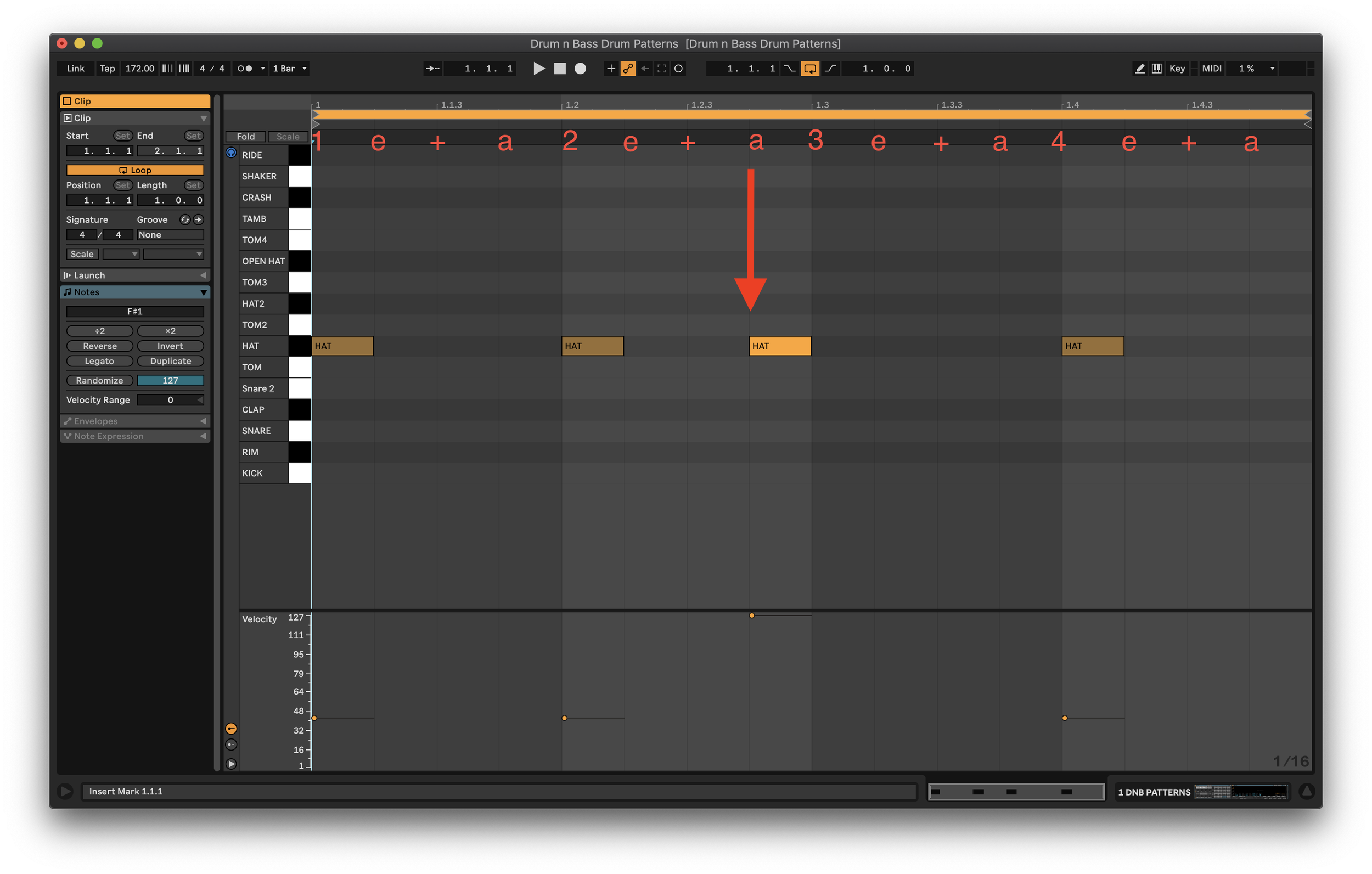Click the MIDI editor preview headphone icon

(x=230, y=153)
